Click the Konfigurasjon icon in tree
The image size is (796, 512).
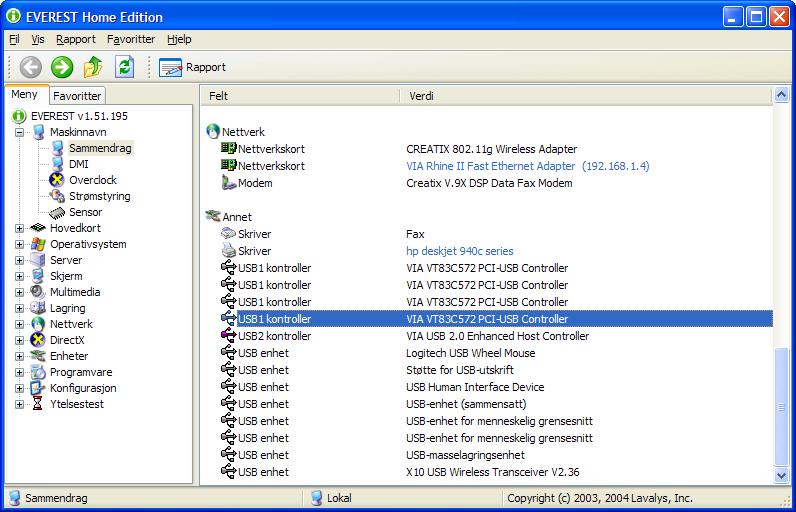click(x=38, y=388)
